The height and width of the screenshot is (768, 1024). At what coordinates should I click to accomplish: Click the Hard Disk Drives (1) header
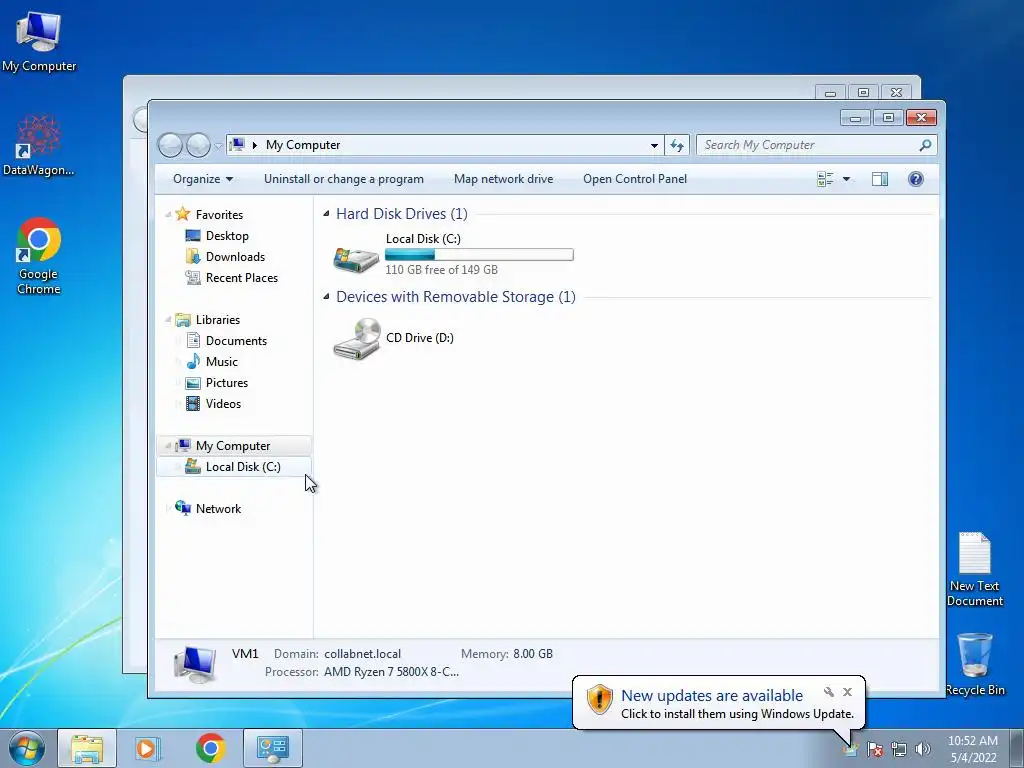[402, 214]
